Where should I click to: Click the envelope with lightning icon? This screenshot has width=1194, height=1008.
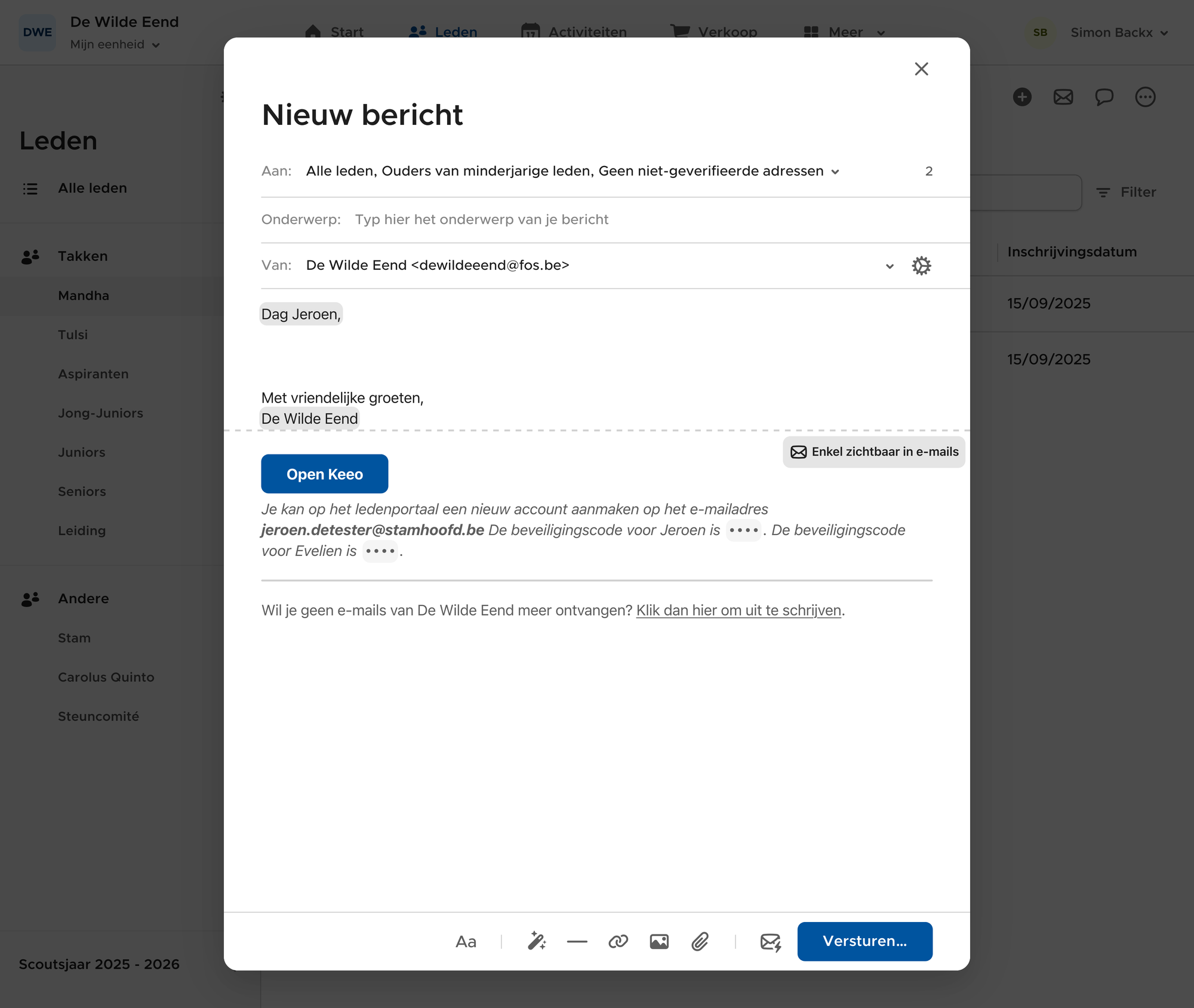(770, 942)
